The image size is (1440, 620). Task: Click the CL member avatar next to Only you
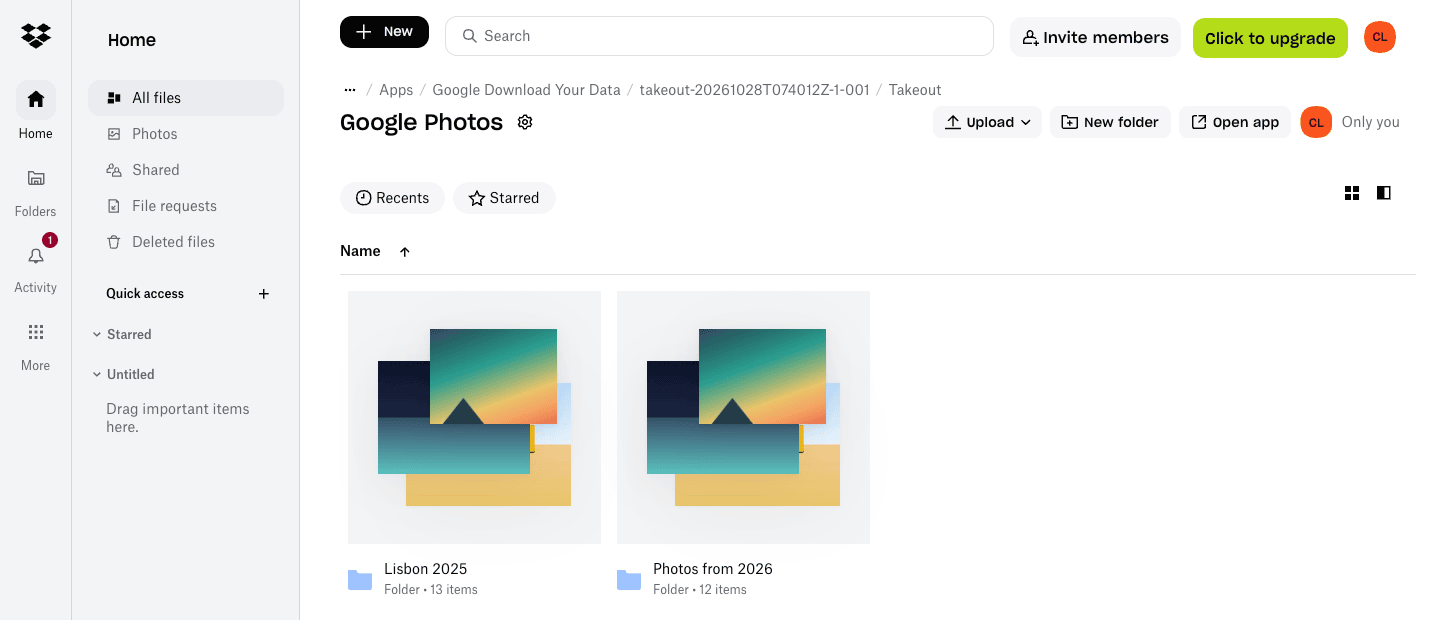tap(1316, 122)
